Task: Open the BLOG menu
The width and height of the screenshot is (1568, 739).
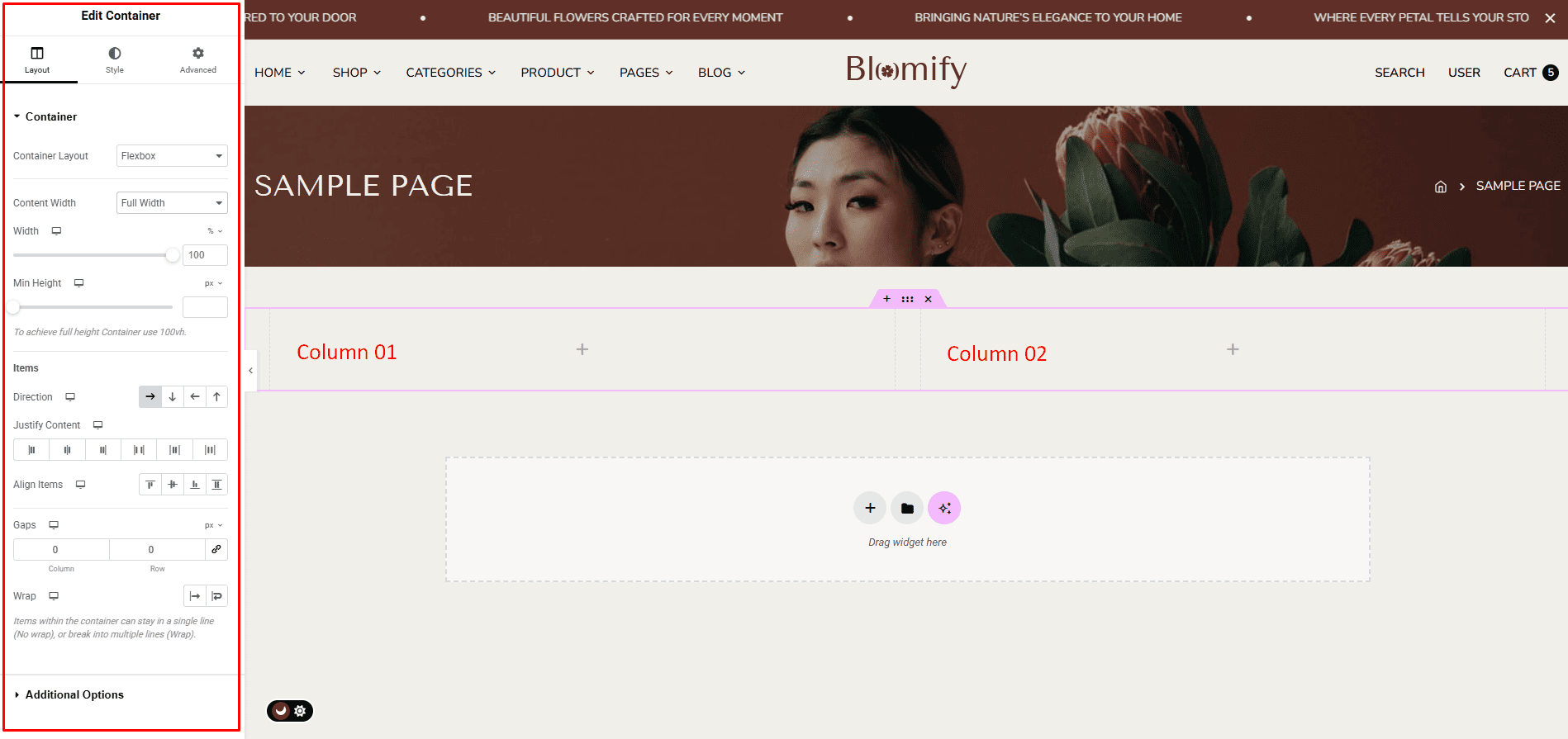Action: 722,73
